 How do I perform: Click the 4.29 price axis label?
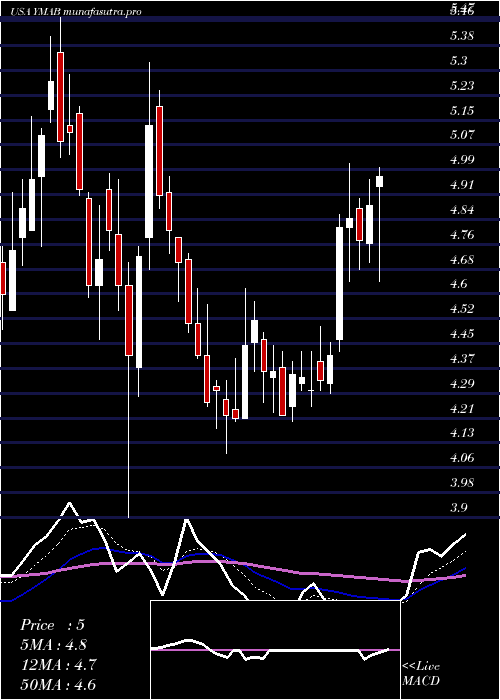click(x=462, y=383)
